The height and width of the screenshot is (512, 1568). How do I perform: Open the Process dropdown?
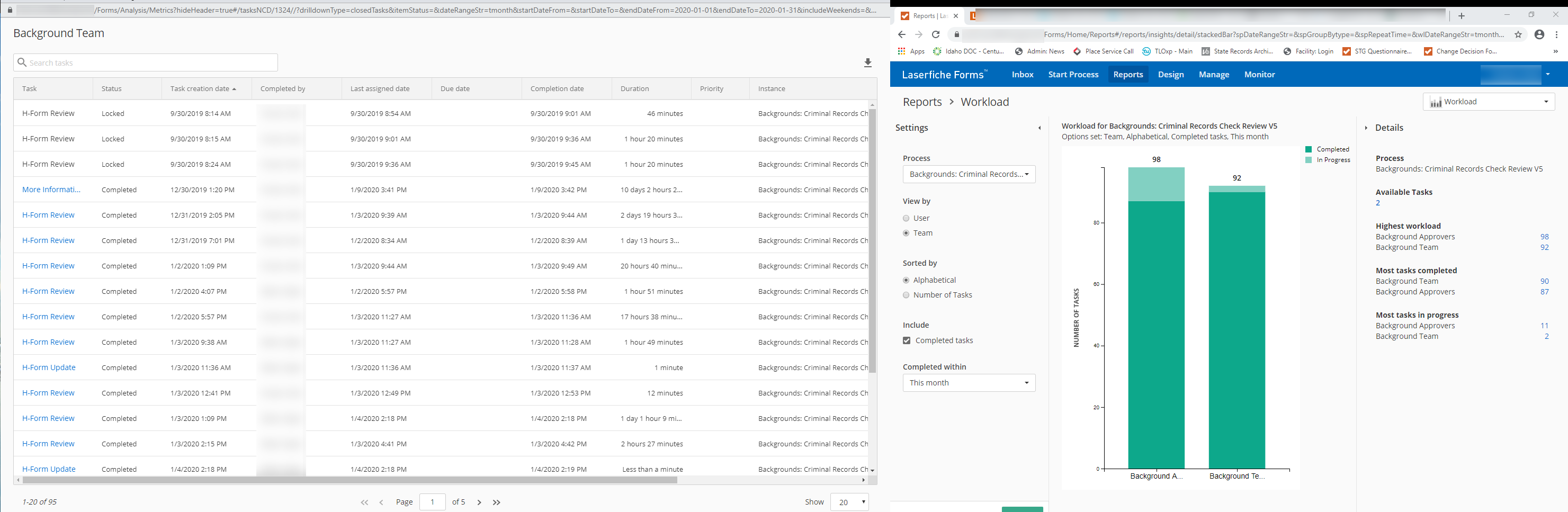tap(969, 175)
